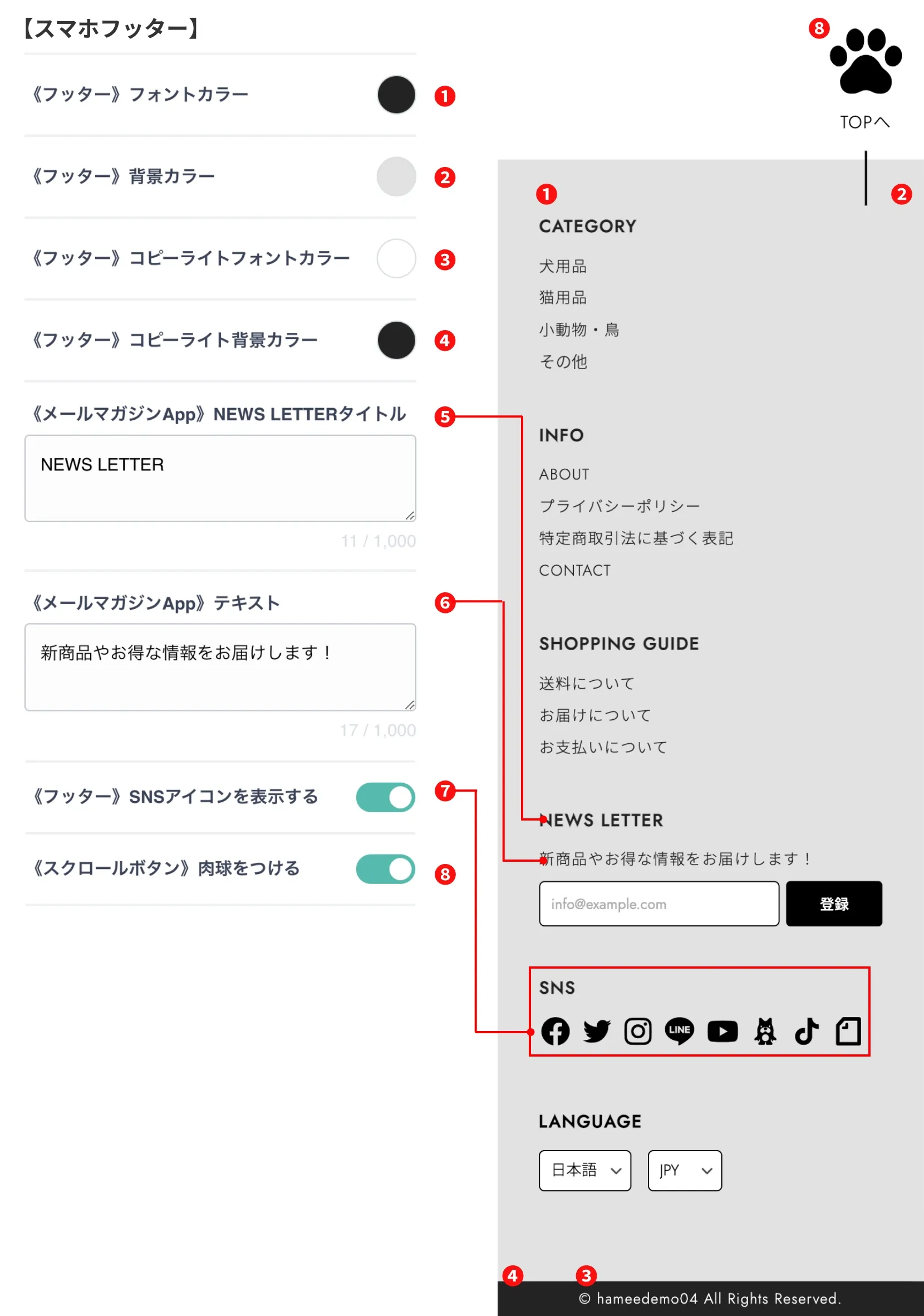Viewport: 924px width, 1316px height.
Task: Click the 登録 subscribe button
Action: [833, 904]
